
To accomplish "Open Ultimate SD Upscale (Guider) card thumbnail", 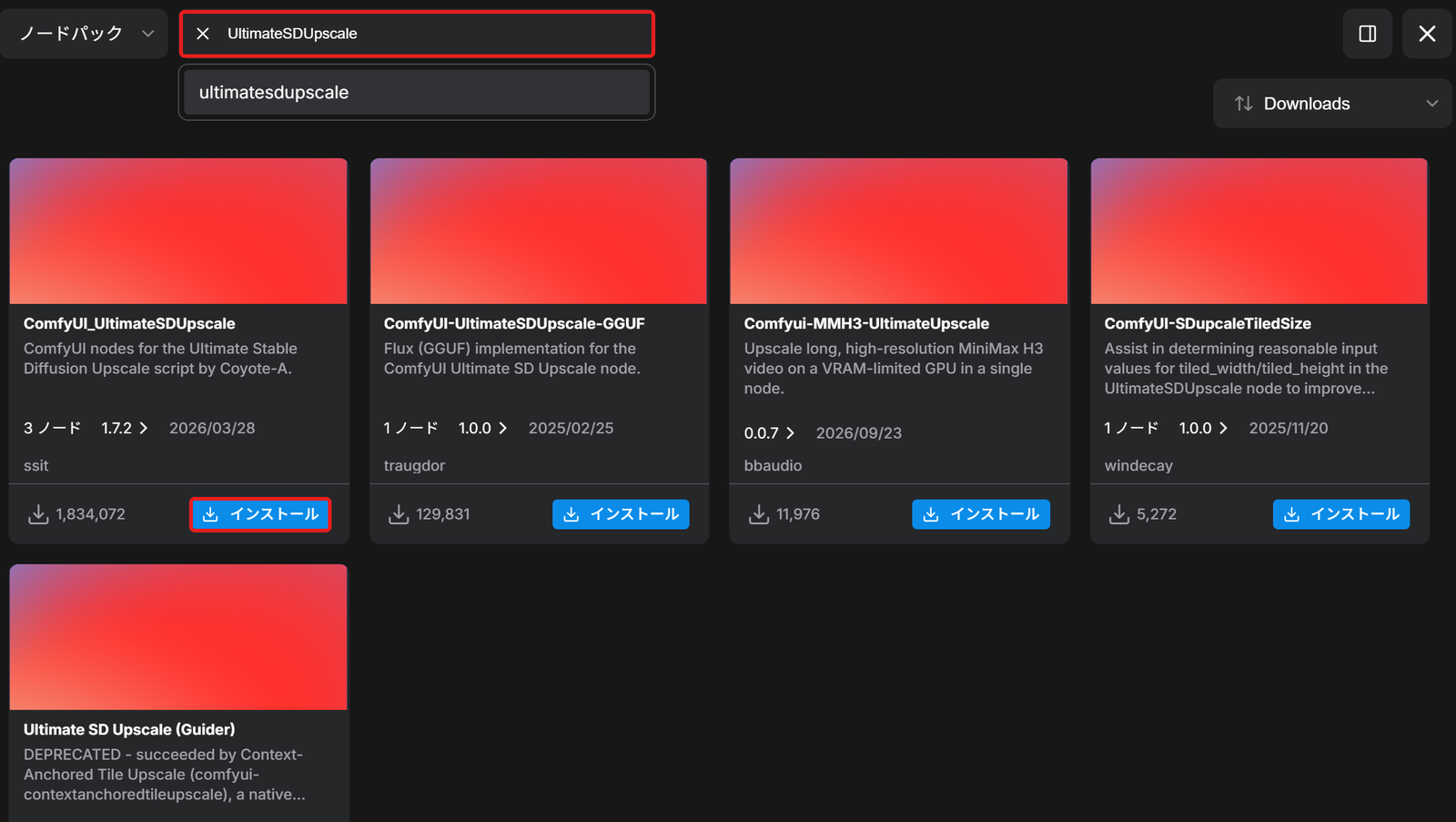I will click(178, 637).
